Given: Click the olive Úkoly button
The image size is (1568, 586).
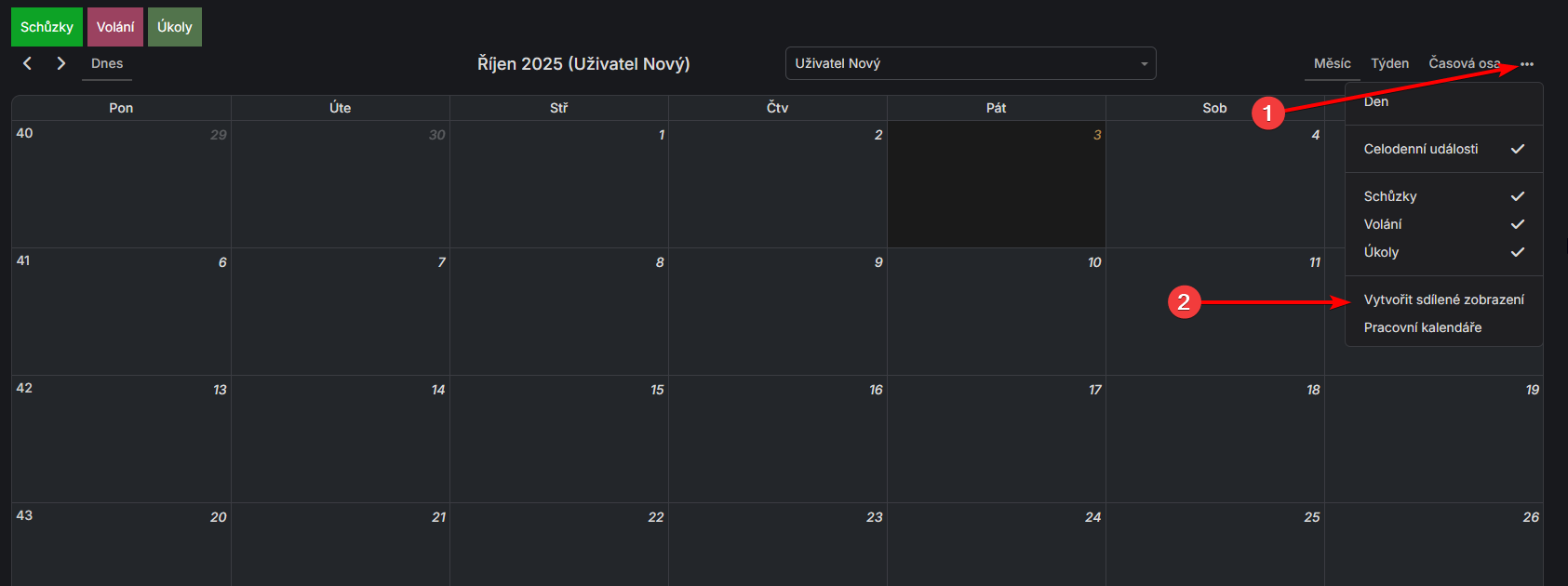Looking at the screenshot, I should pyautogui.click(x=175, y=27).
